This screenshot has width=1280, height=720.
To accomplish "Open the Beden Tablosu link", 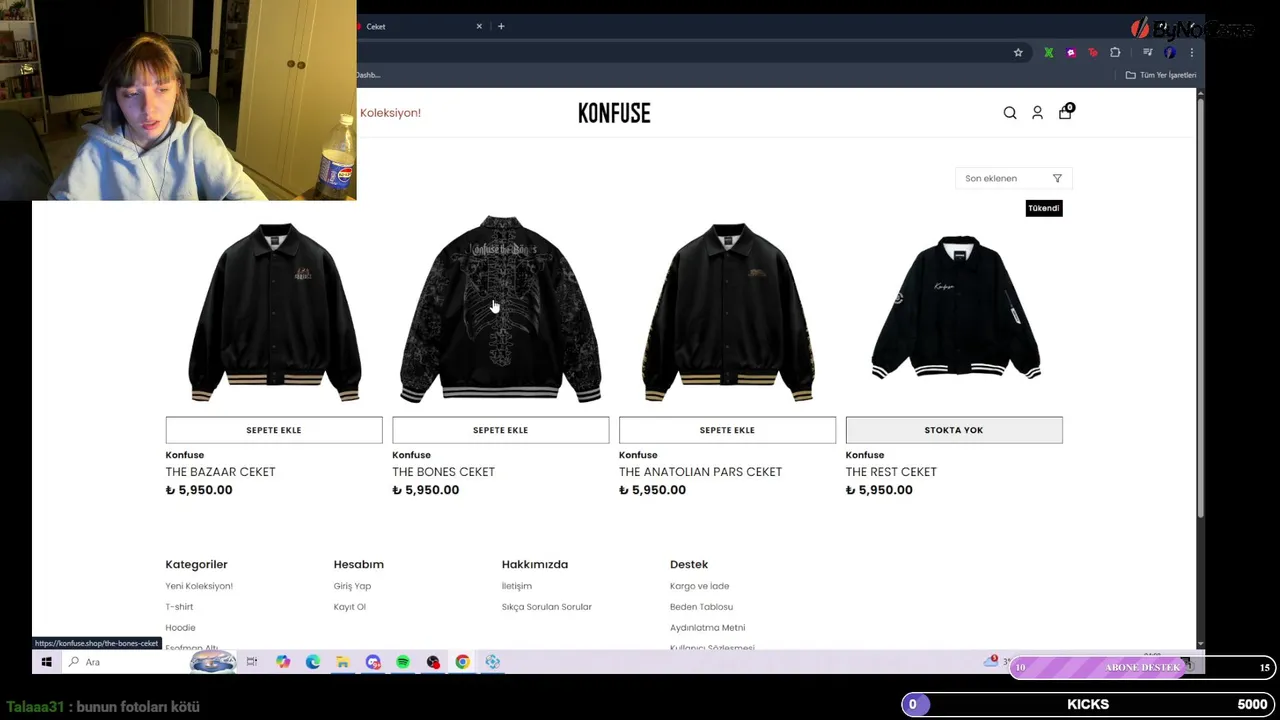I will click(701, 607).
